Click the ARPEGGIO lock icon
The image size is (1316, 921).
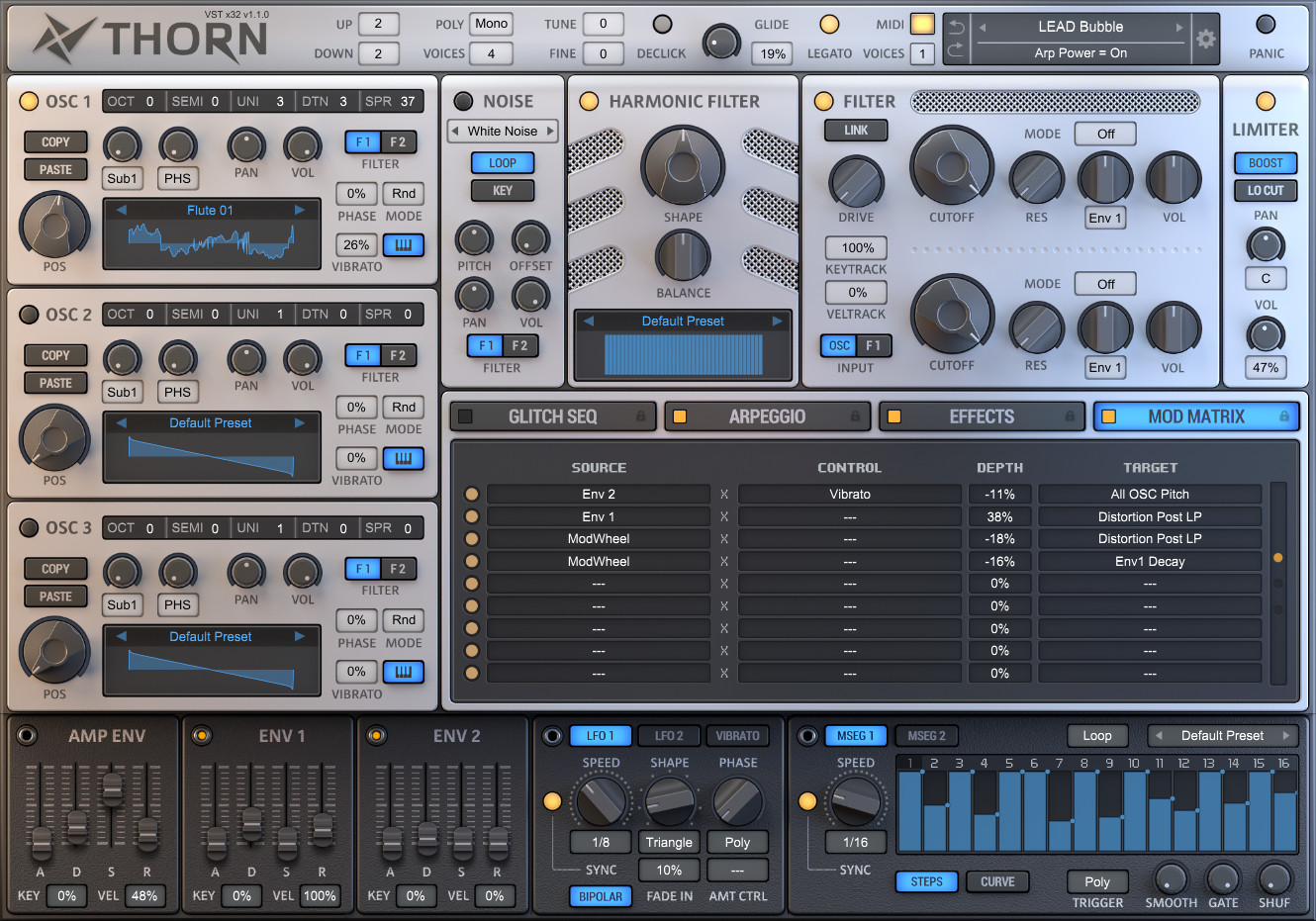[856, 416]
